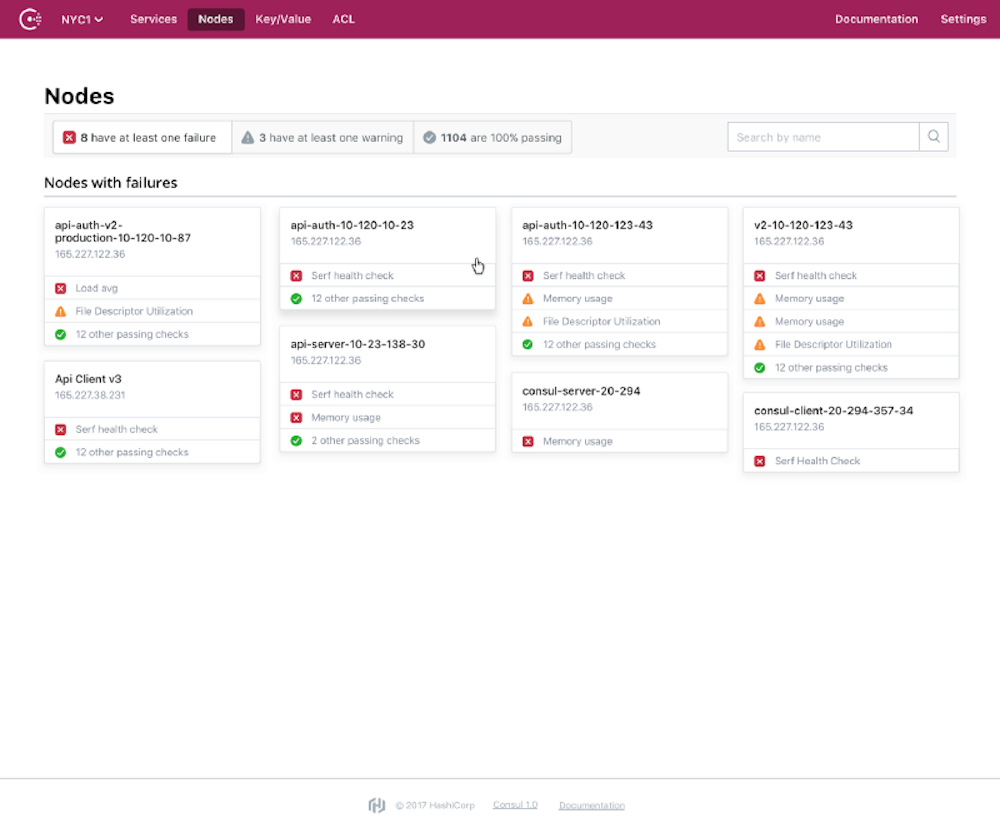Expand the consul-server-20-294 node card

[619, 398]
